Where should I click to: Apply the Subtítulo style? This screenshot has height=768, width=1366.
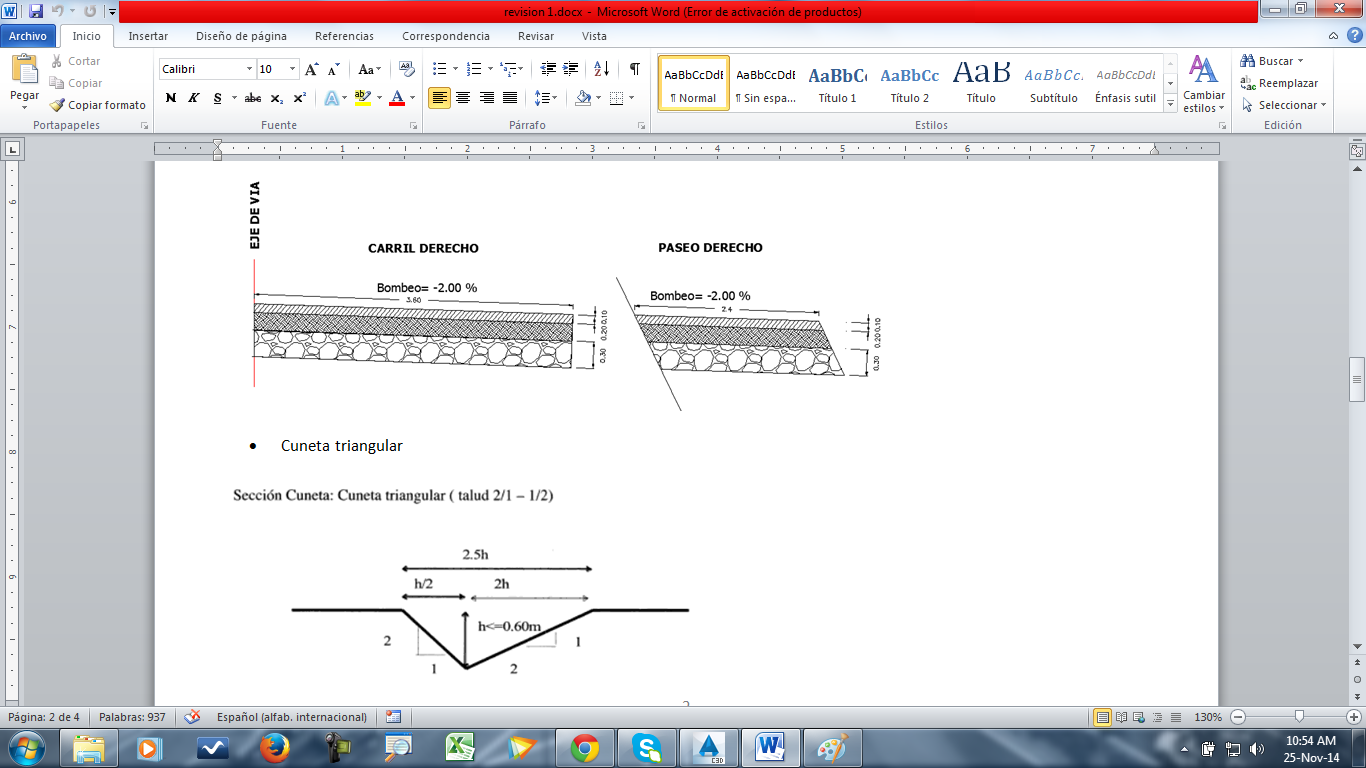pyautogui.click(x=1054, y=83)
